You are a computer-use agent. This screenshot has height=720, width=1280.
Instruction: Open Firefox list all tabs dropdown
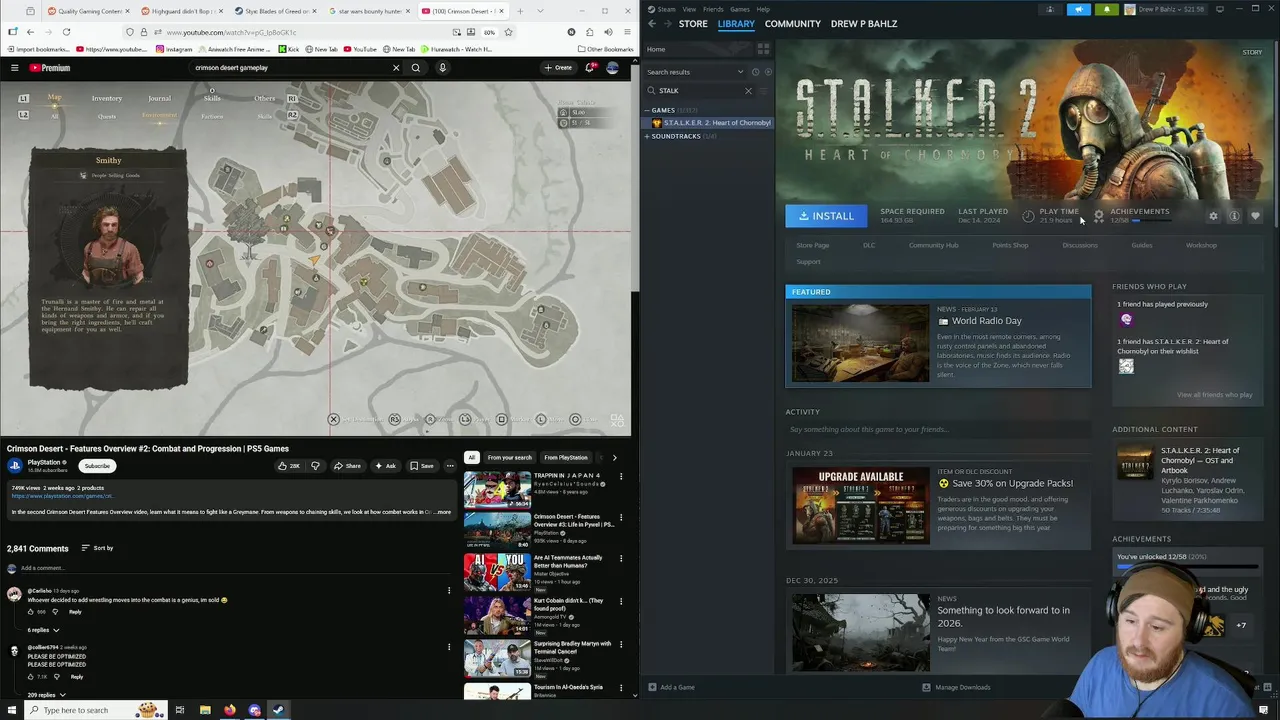coord(541,11)
